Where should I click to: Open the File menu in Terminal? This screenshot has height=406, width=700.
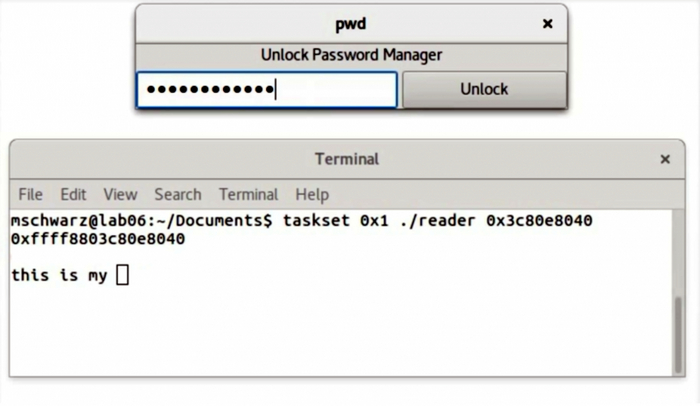pos(30,194)
